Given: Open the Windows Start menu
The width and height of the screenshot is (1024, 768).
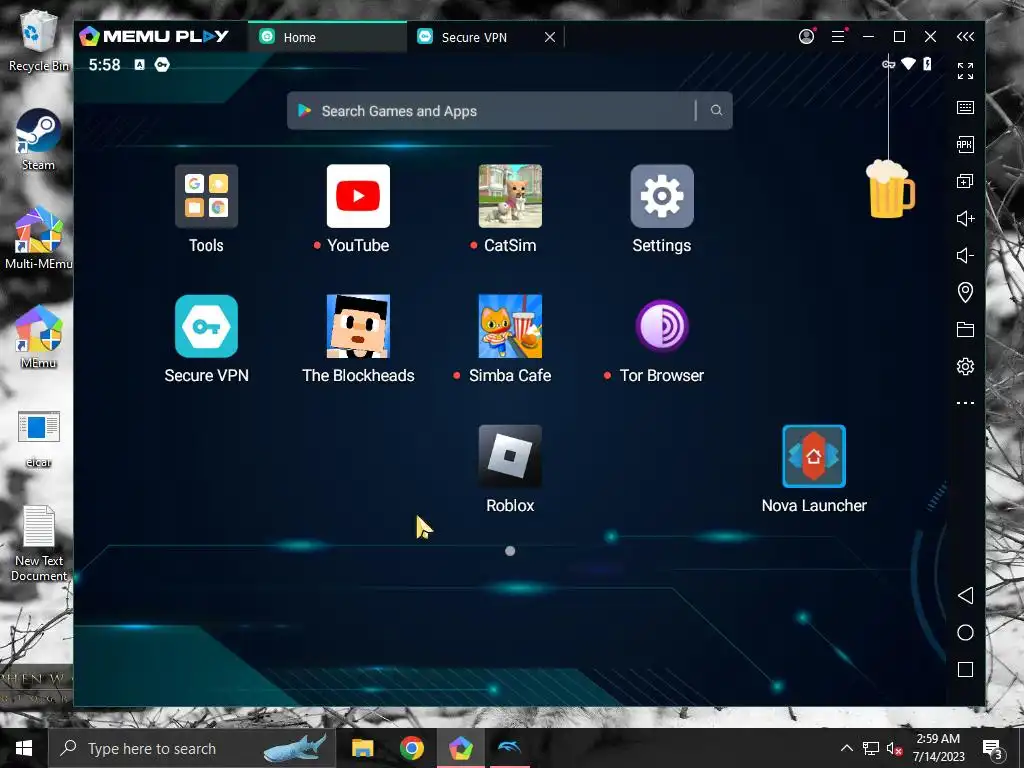Looking at the screenshot, I should point(24,748).
